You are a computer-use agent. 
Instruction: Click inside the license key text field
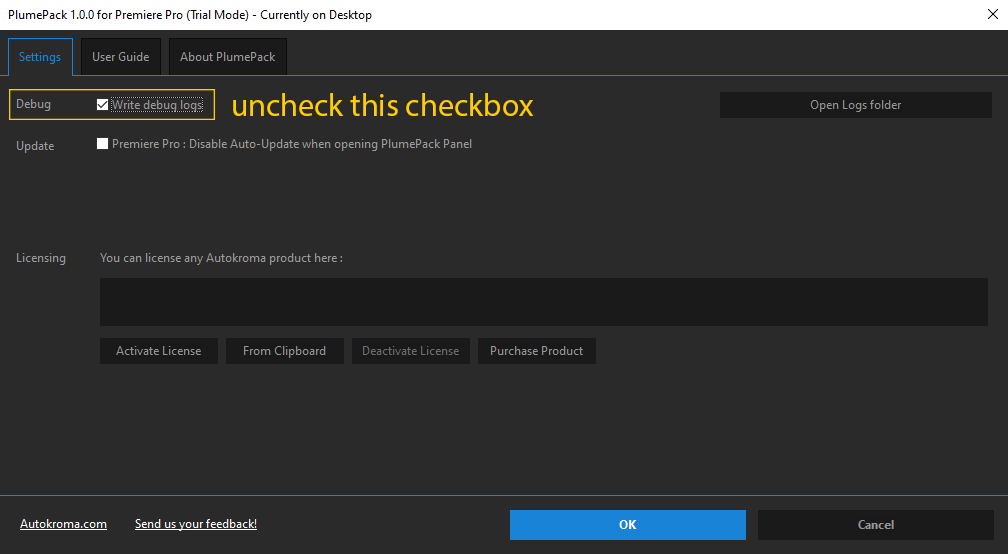[543, 302]
